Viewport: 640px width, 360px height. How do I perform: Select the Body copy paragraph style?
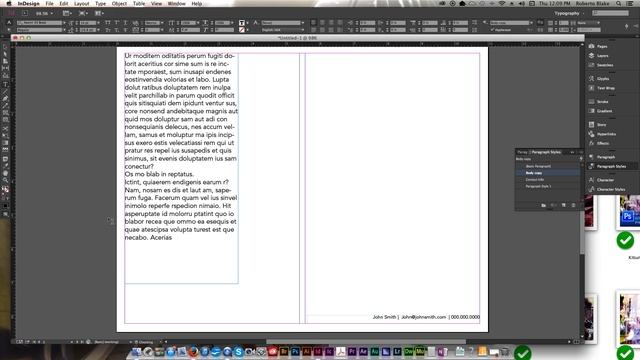coord(548,173)
